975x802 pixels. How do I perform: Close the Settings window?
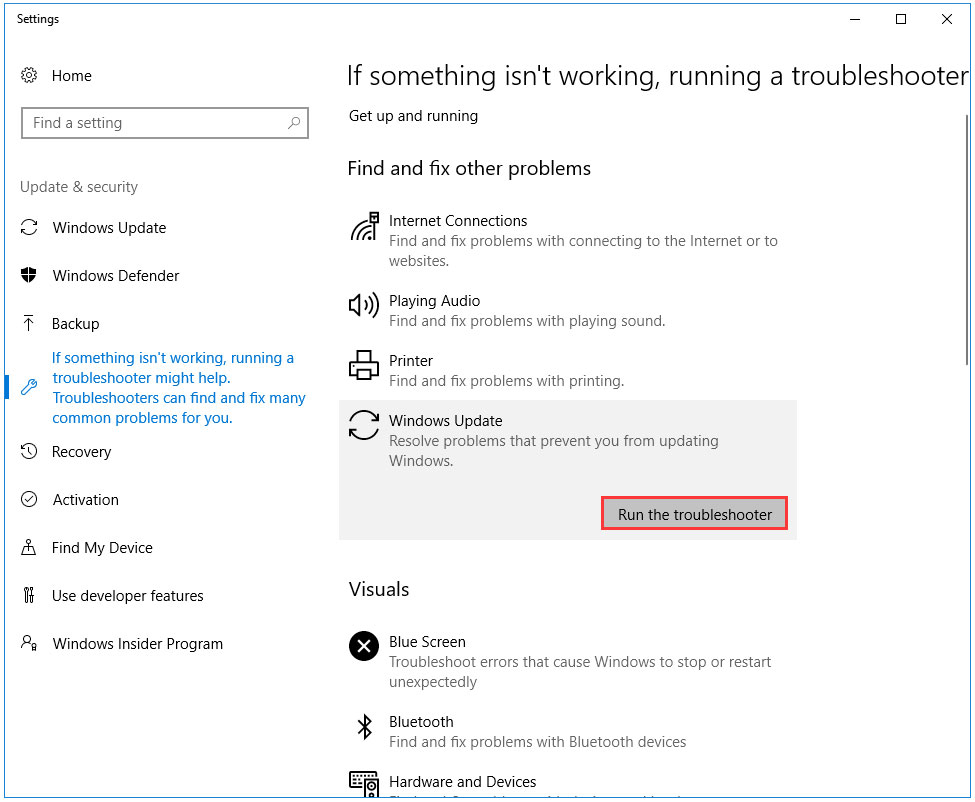tap(946, 19)
